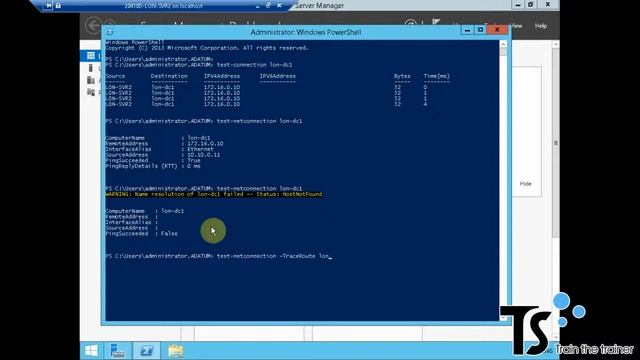Maximize the Server Manager window
The image size is (640, 360).
pyautogui.click(x=530, y=5)
